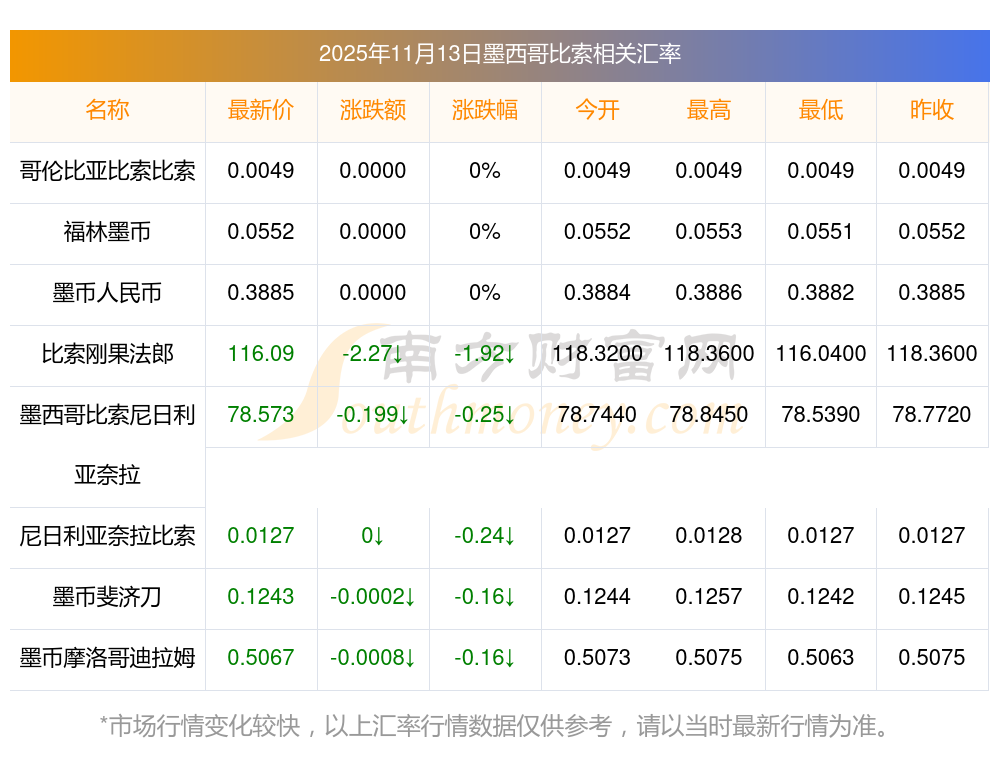The width and height of the screenshot is (1000, 757).
Task: Select the 昨收 column header
Action: (932, 110)
